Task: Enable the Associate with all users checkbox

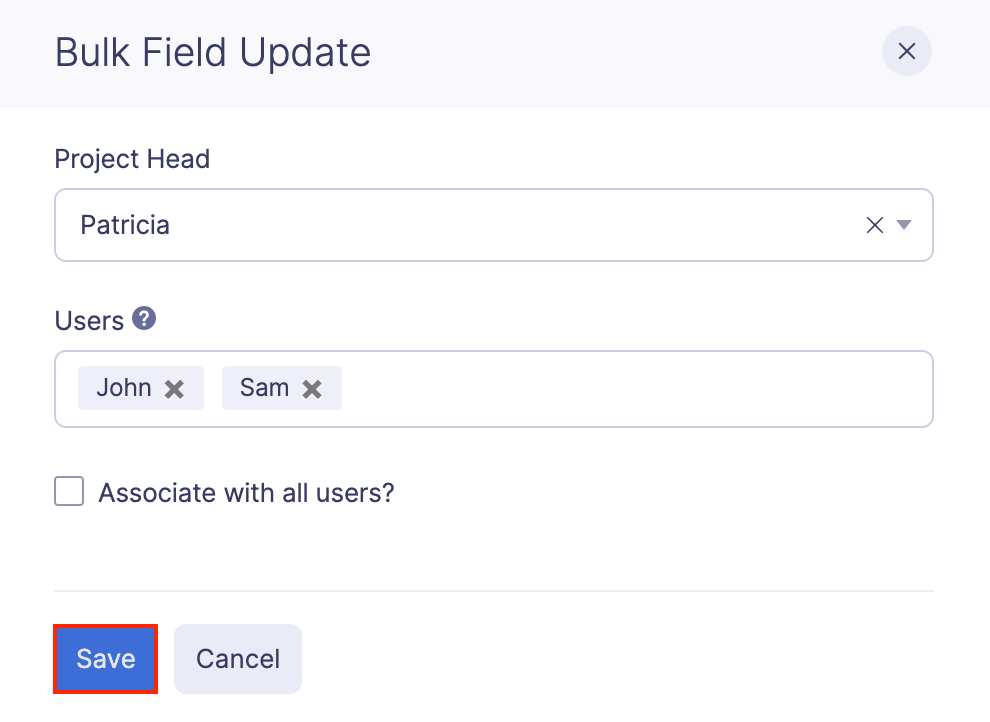Action: coord(69,492)
